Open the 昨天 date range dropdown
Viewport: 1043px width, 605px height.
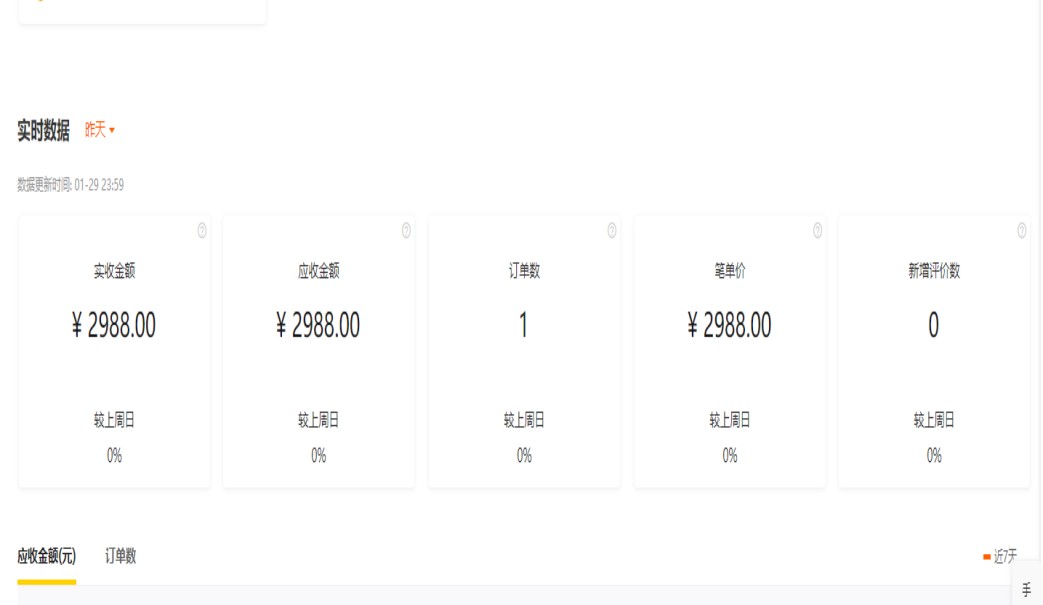coord(100,130)
